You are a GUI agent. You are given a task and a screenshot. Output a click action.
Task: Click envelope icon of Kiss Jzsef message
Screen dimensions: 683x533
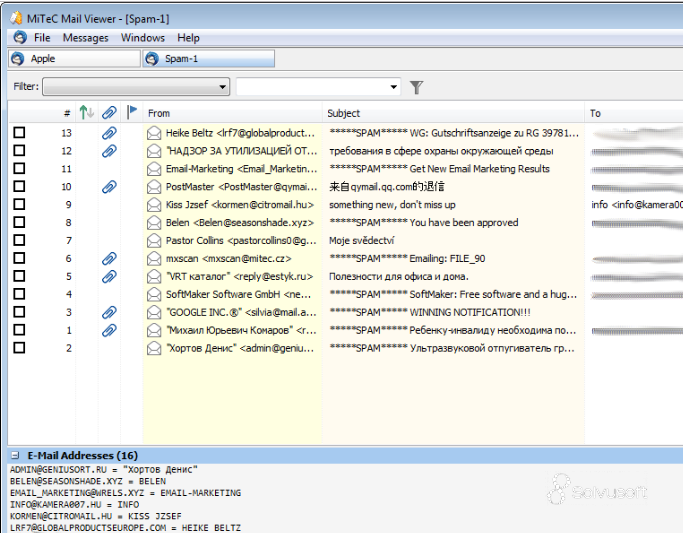click(154, 205)
